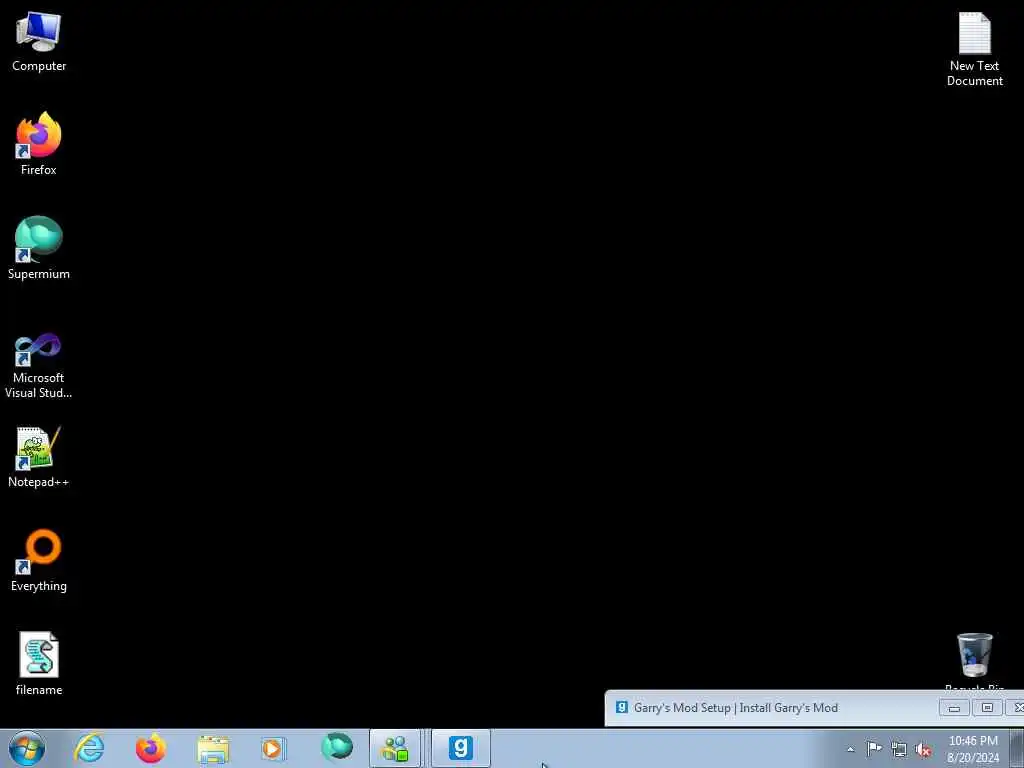This screenshot has height=768, width=1024.
Task: Click the Garry's Mod Setup window title
Action: (735, 708)
